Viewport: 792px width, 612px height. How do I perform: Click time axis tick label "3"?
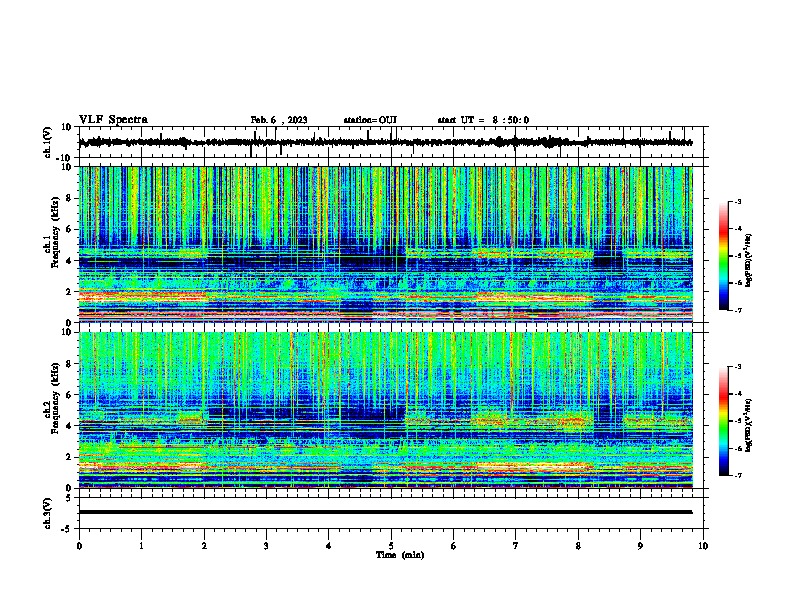(x=266, y=546)
